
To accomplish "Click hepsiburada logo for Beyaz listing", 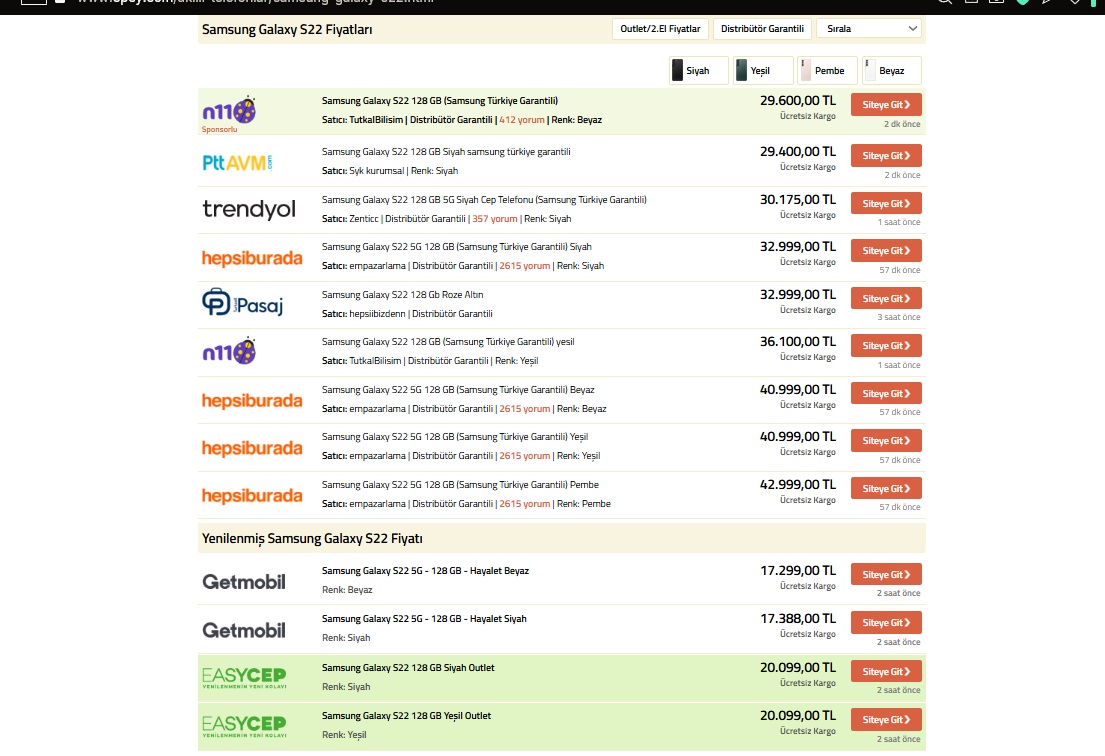I will (252, 400).
